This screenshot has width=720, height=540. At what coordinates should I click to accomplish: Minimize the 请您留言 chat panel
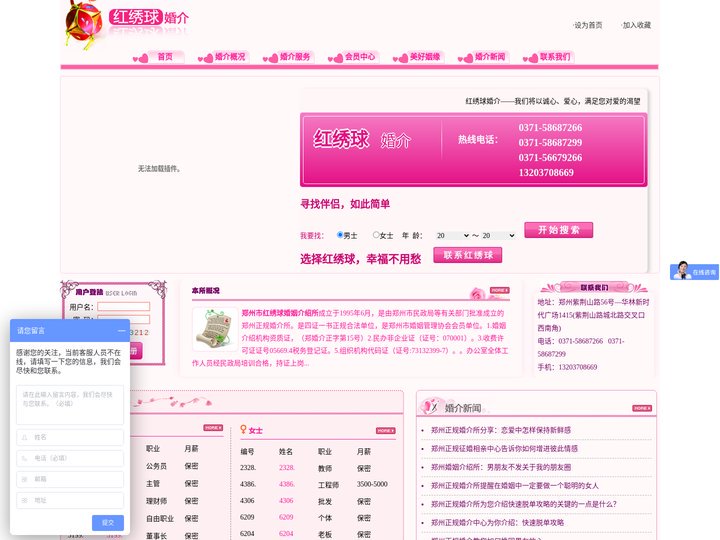(x=121, y=331)
